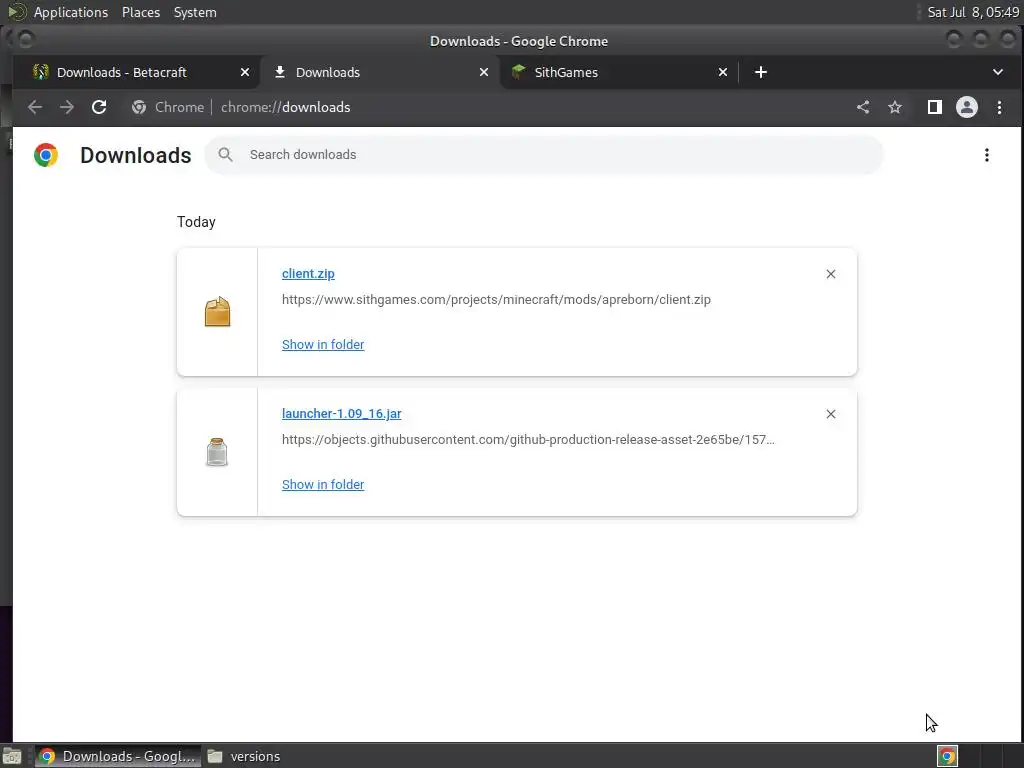Open Chrome's three-dot main menu

pos(999,107)
